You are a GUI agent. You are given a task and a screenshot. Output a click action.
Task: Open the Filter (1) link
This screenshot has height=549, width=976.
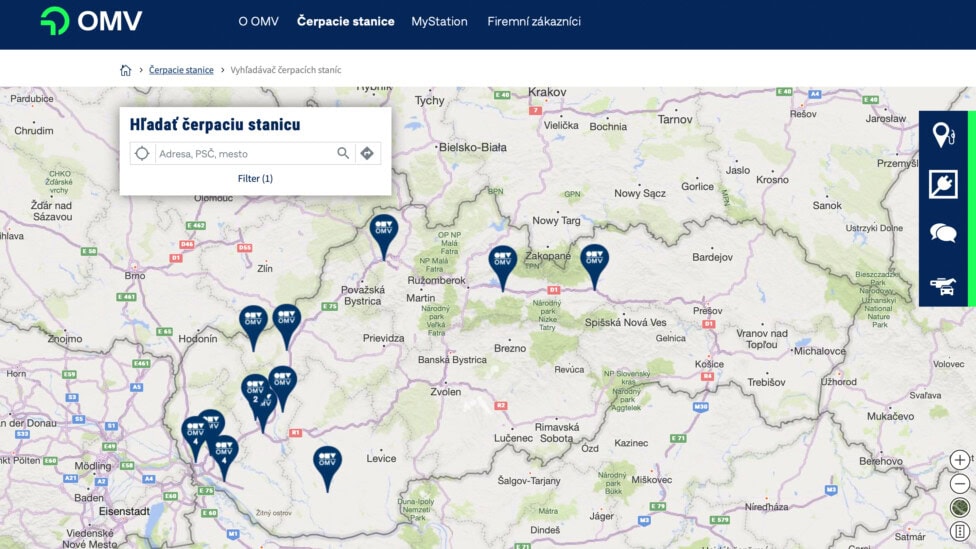pos(255,179)
